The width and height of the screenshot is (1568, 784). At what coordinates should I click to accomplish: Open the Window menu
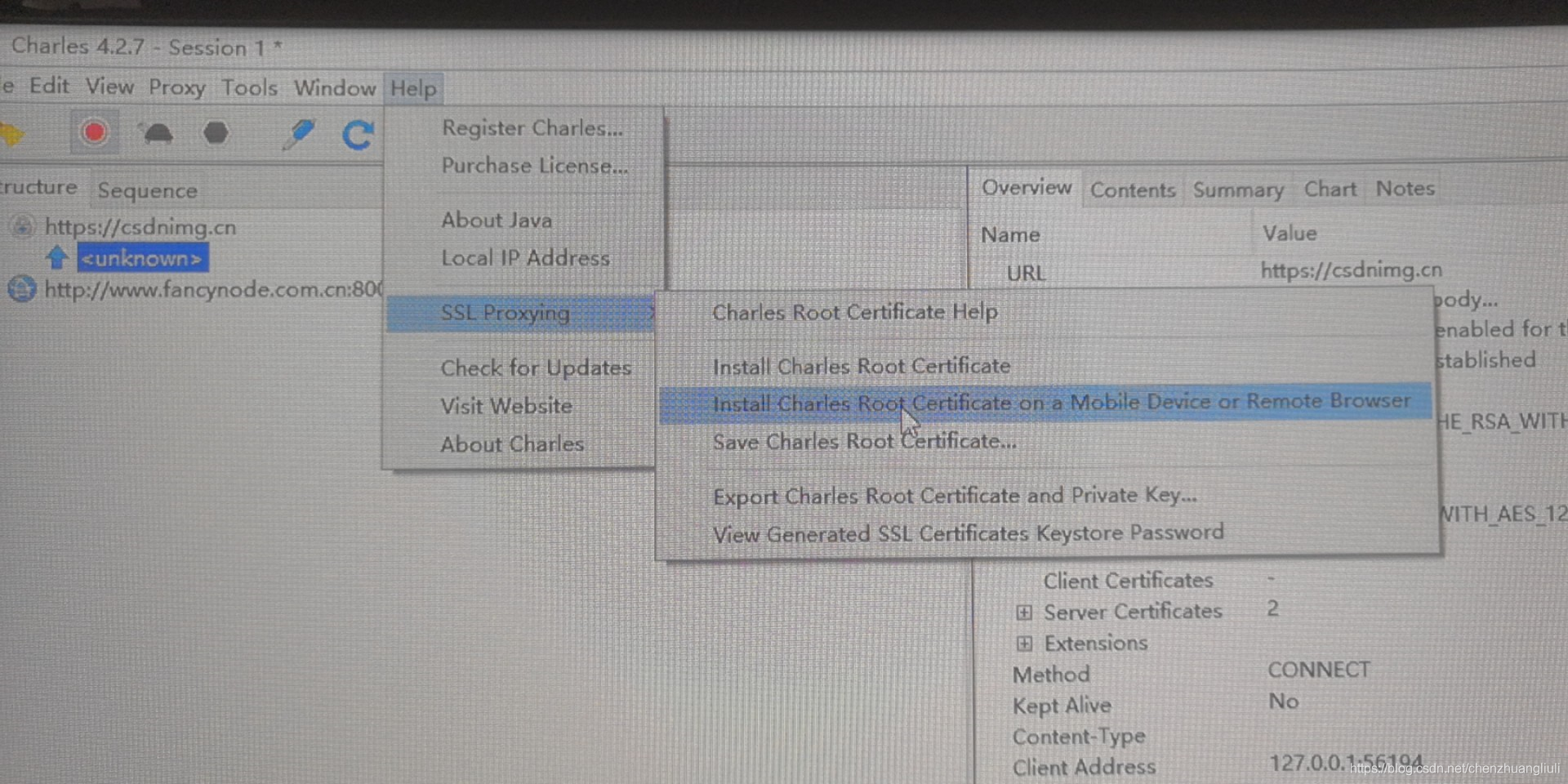coord(335,88)
